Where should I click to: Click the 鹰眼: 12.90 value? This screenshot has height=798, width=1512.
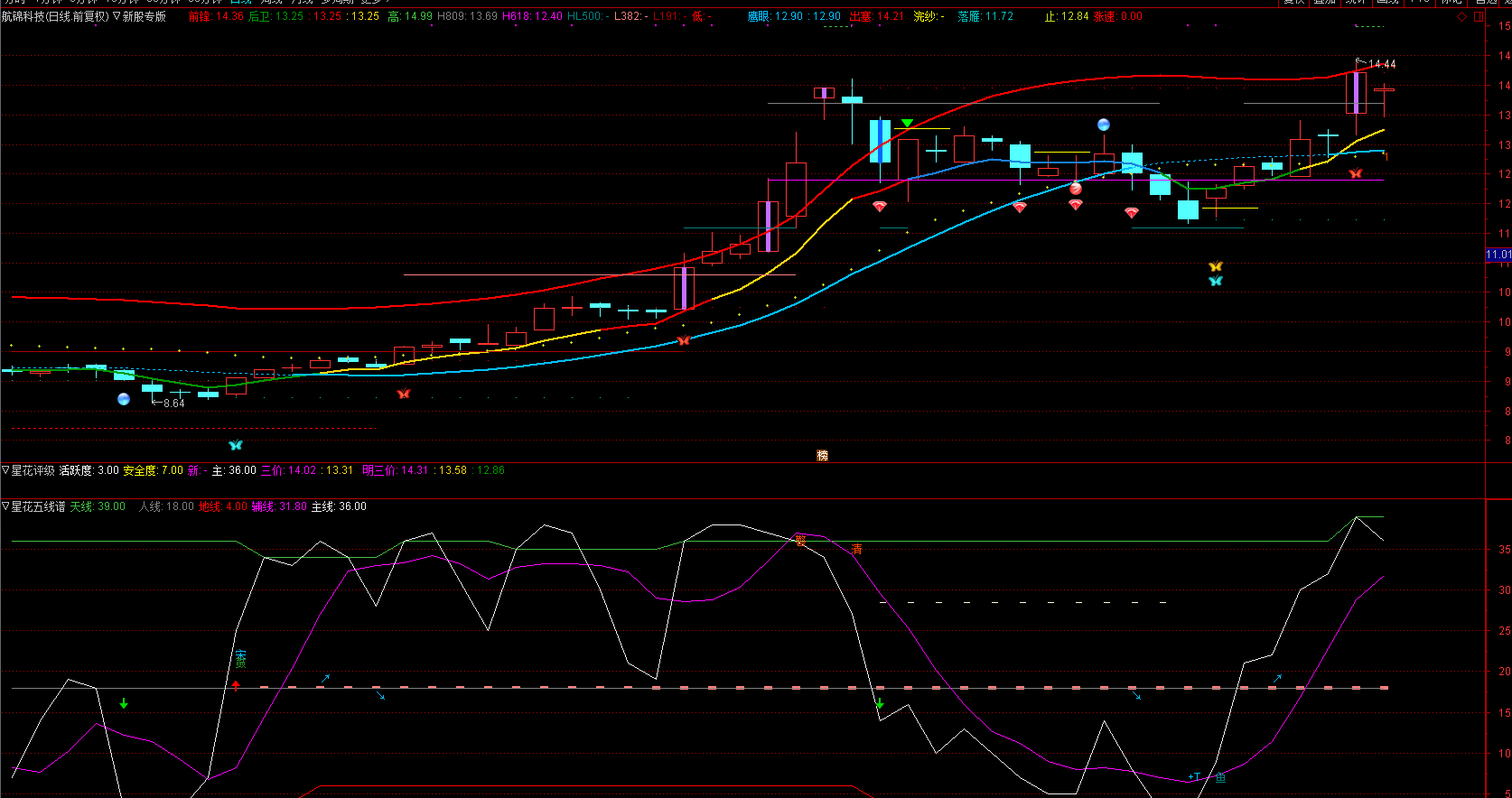click(775, 16)
